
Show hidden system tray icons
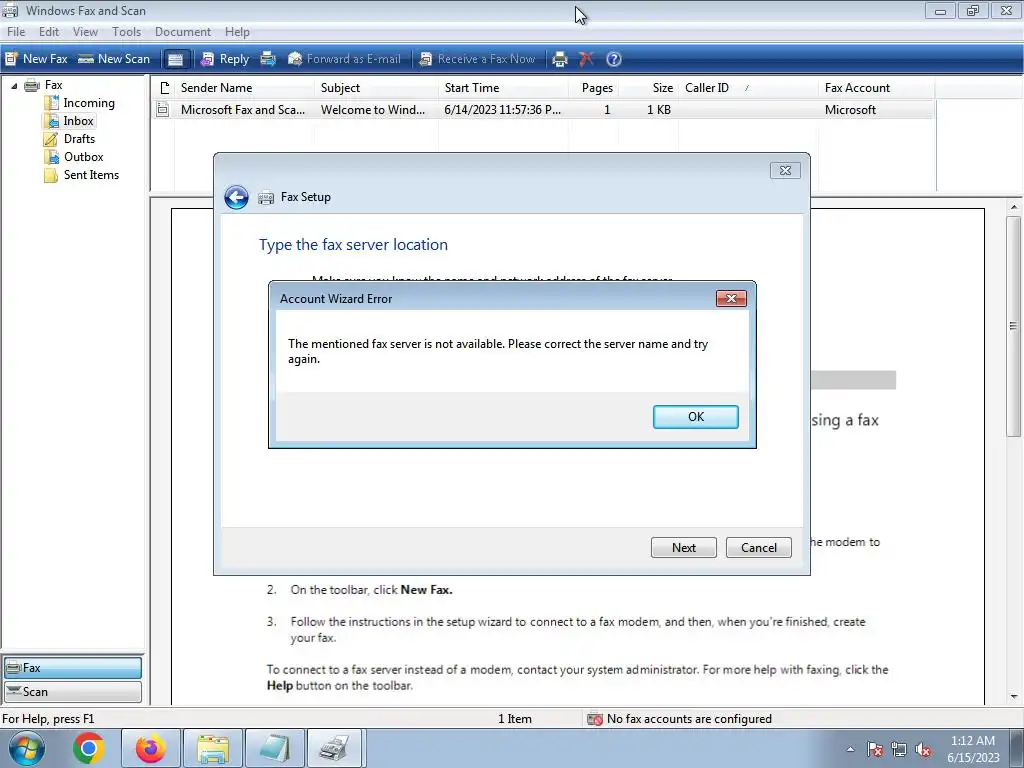point(850,749)
